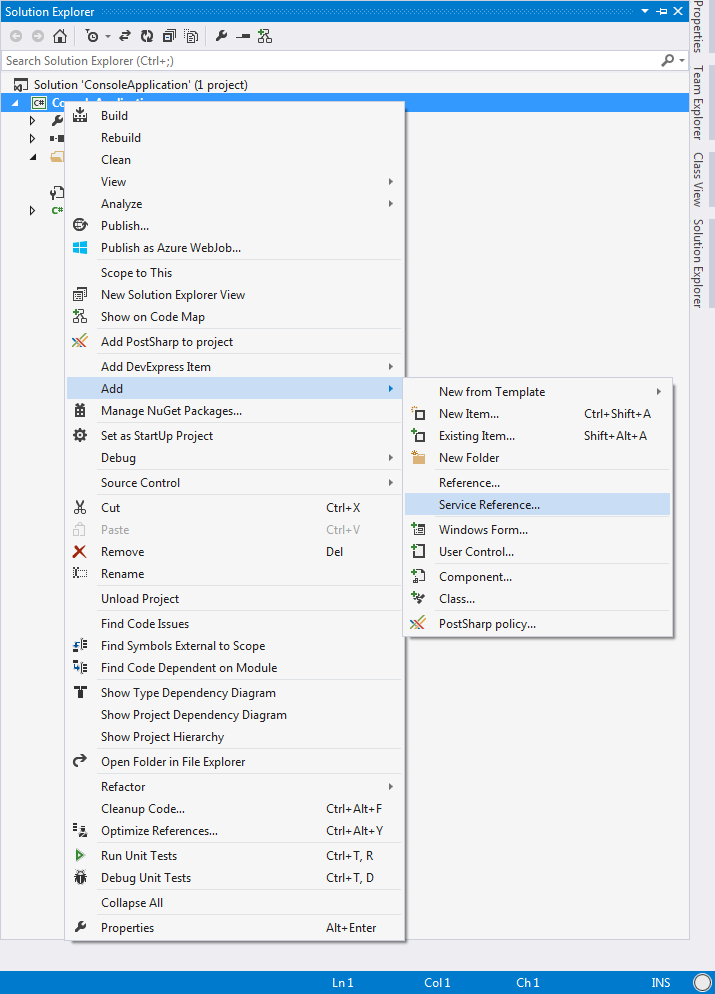This screenshot has width=715, height=994.
Task: Click the New Solution Explorer View icon
Action: click(x=80, y=295)
